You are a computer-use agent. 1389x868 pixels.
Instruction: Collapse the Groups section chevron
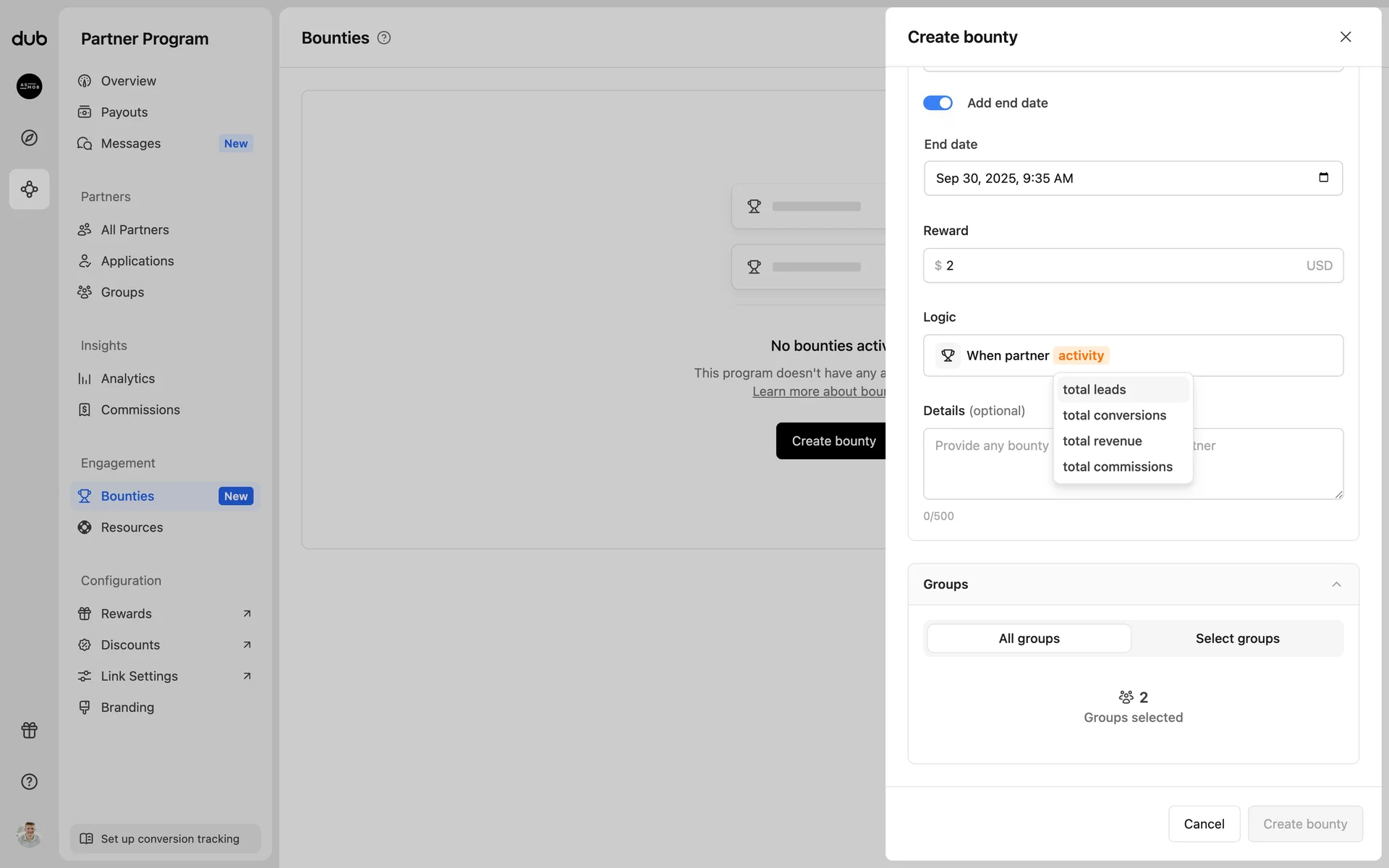click(x=1336, y=584)
